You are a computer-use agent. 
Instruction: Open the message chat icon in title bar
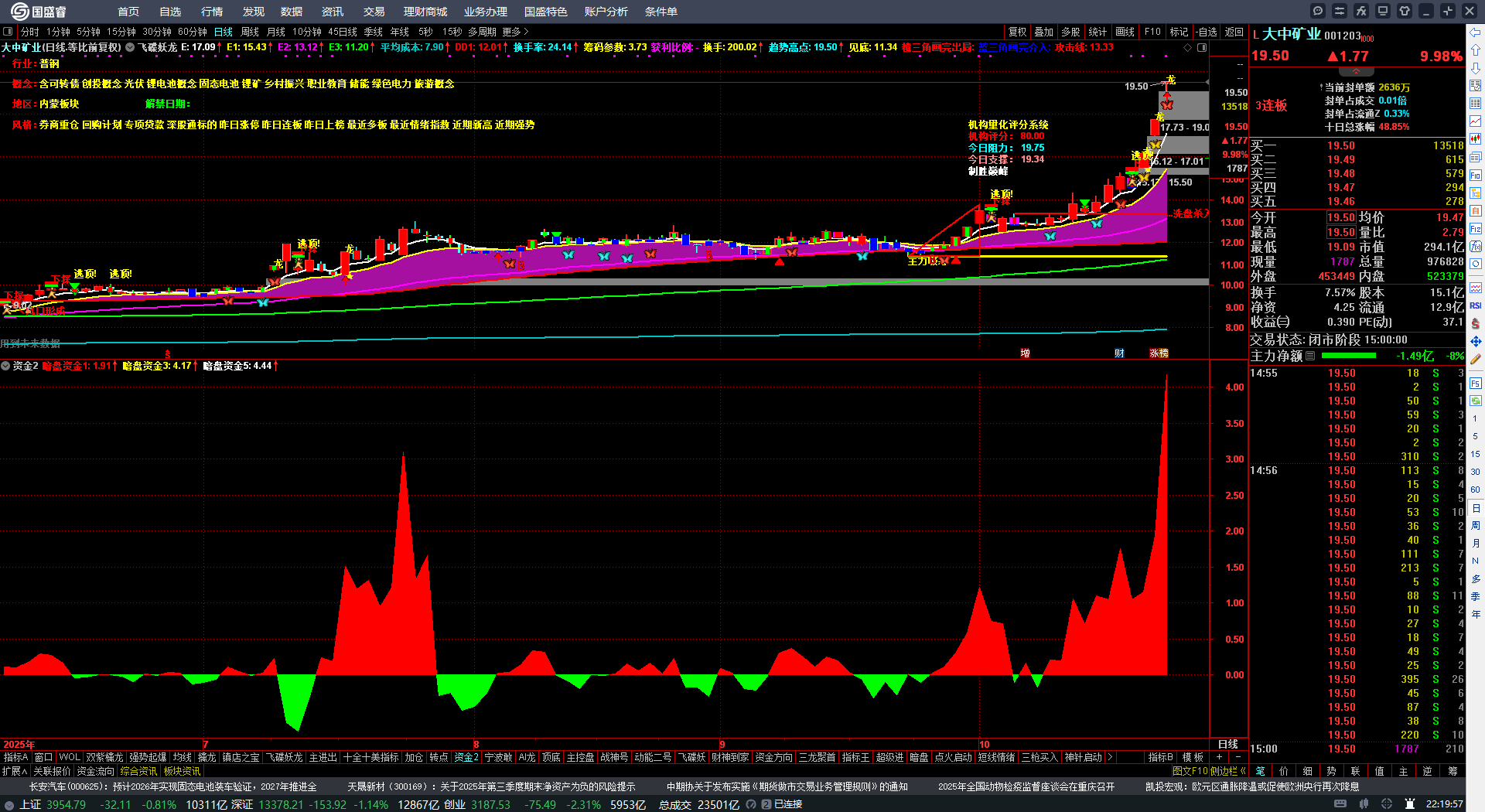pos(1318,11)
